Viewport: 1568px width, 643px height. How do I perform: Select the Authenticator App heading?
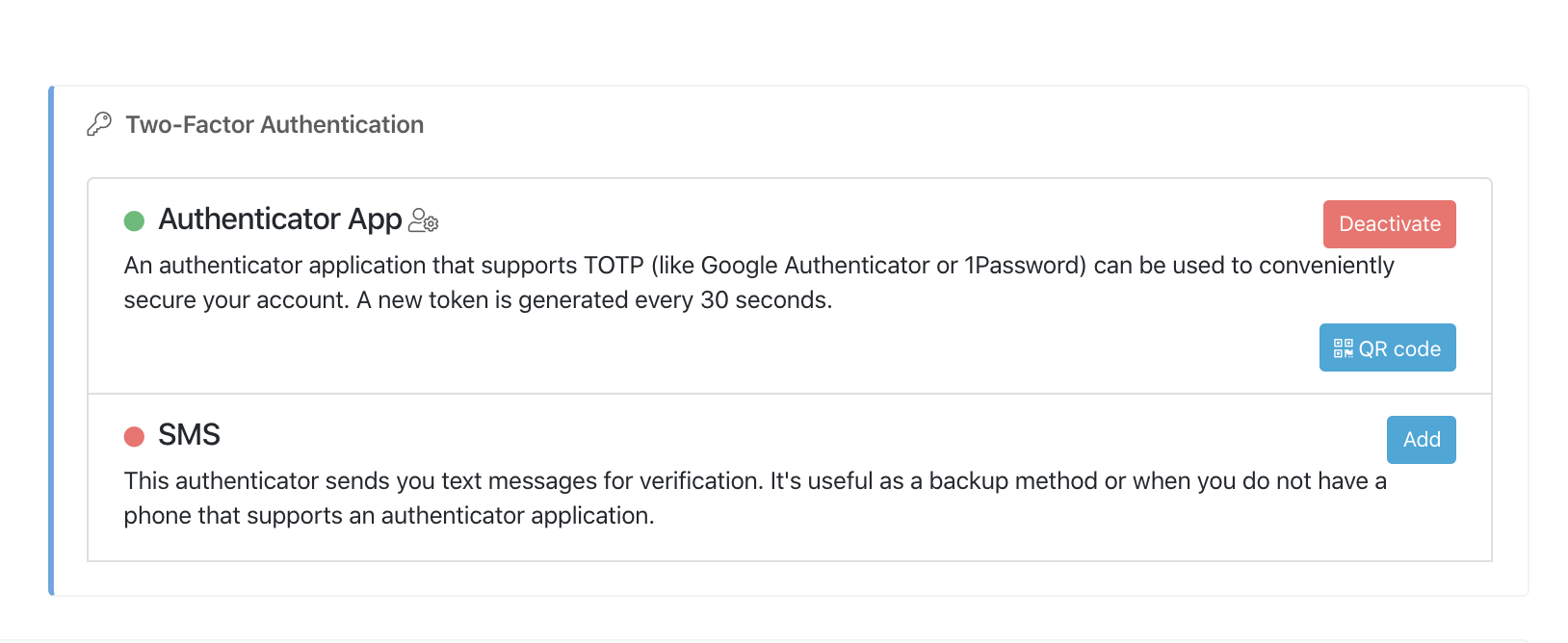tap(280, 219)
